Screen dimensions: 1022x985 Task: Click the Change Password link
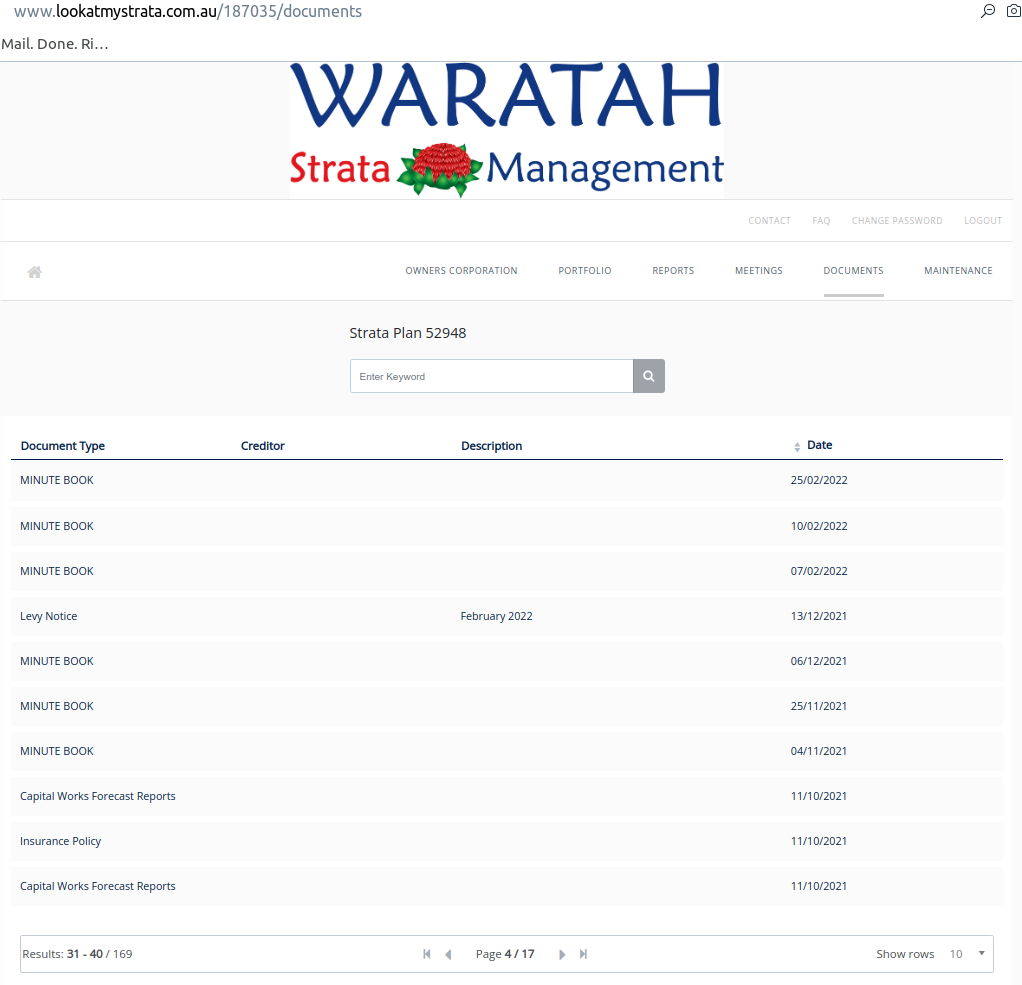(897, 220)
